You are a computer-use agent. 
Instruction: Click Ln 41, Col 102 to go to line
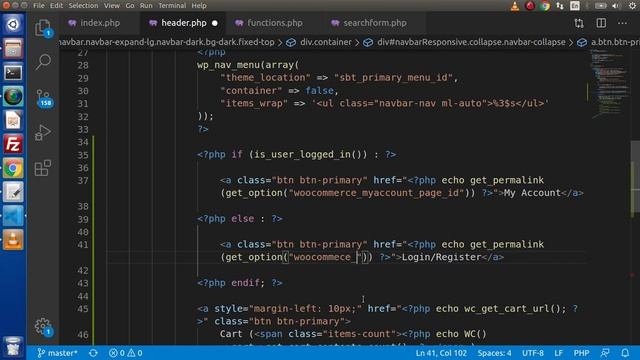point(441,353)
